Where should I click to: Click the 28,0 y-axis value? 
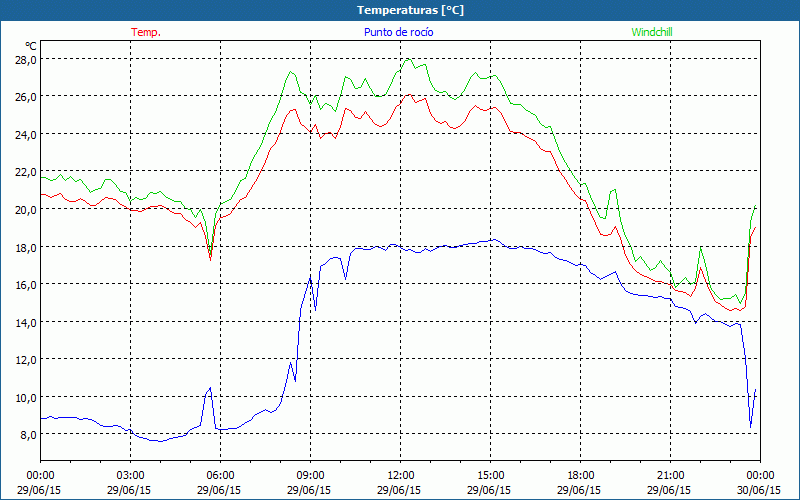coord(26,60)
